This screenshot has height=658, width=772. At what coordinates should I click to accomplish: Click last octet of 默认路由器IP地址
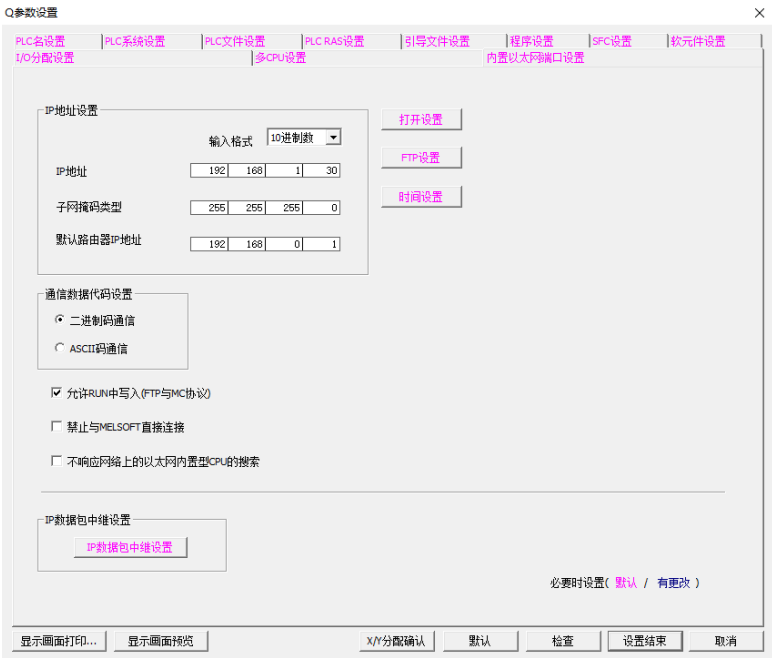[x=322, y=243]
